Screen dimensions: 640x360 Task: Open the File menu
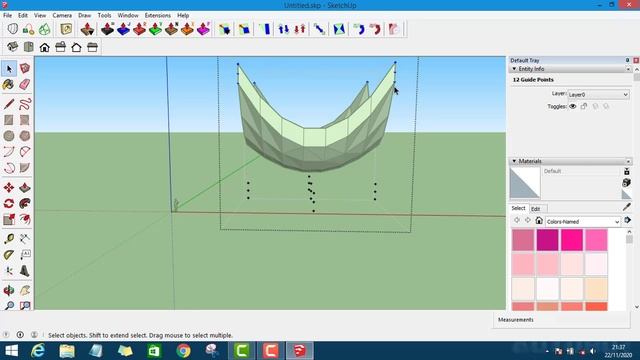[7, 15]
